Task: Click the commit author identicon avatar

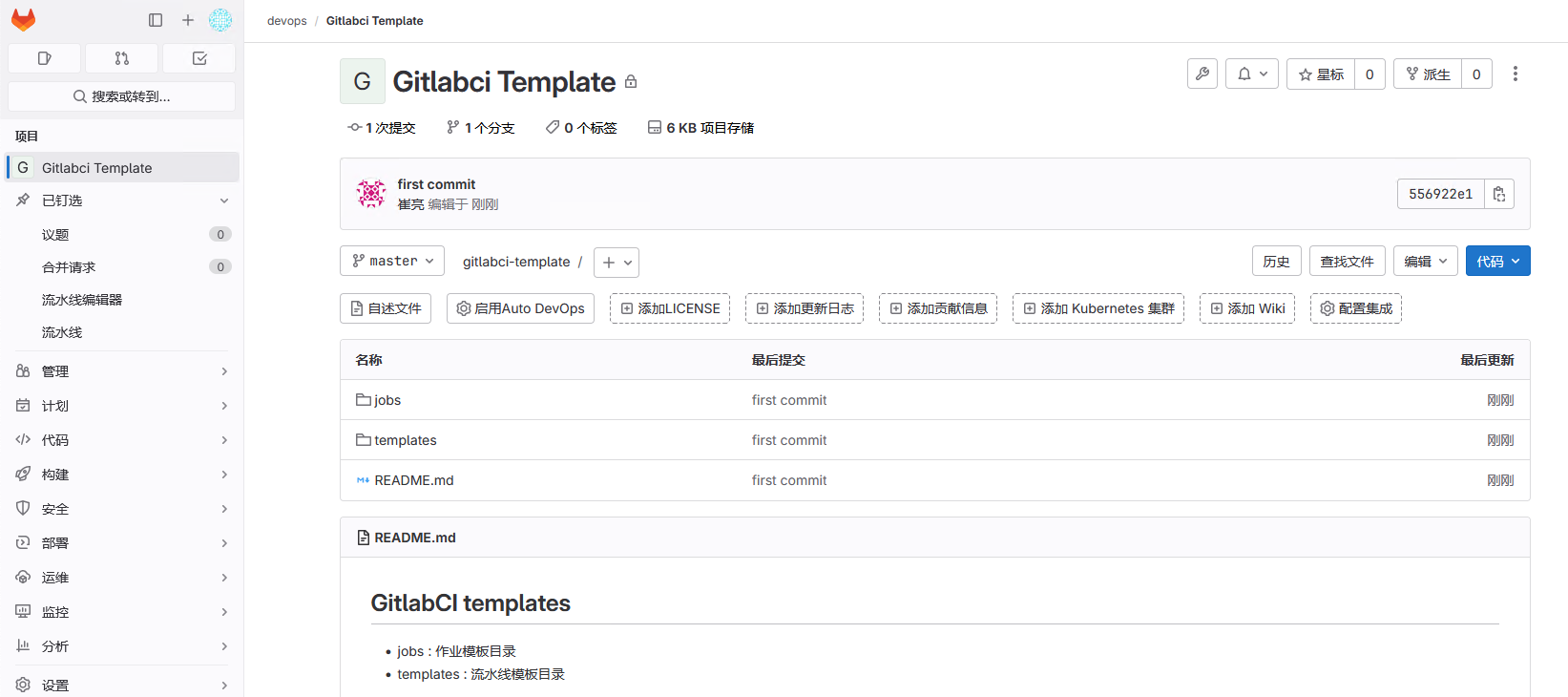Action: click(371, 194)
